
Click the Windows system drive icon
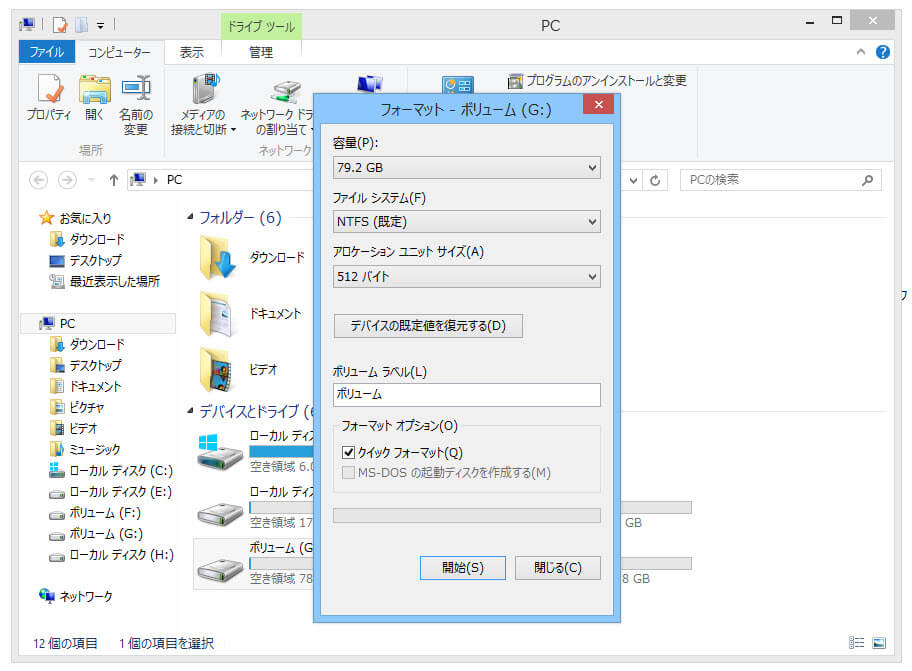219,452
